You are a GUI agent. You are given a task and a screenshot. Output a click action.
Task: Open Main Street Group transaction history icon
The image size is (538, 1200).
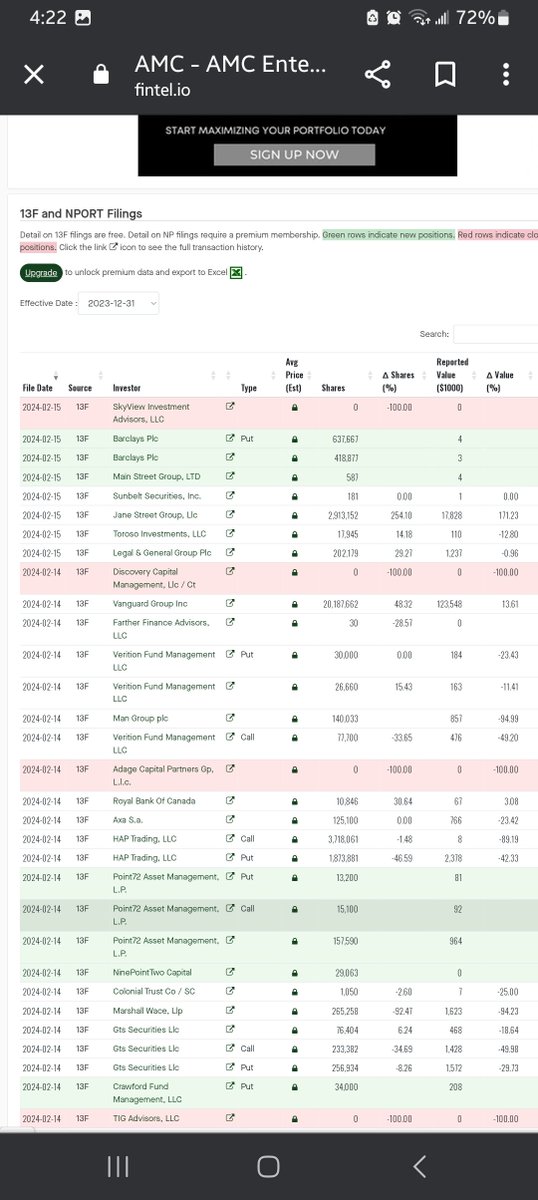point(231,476)
